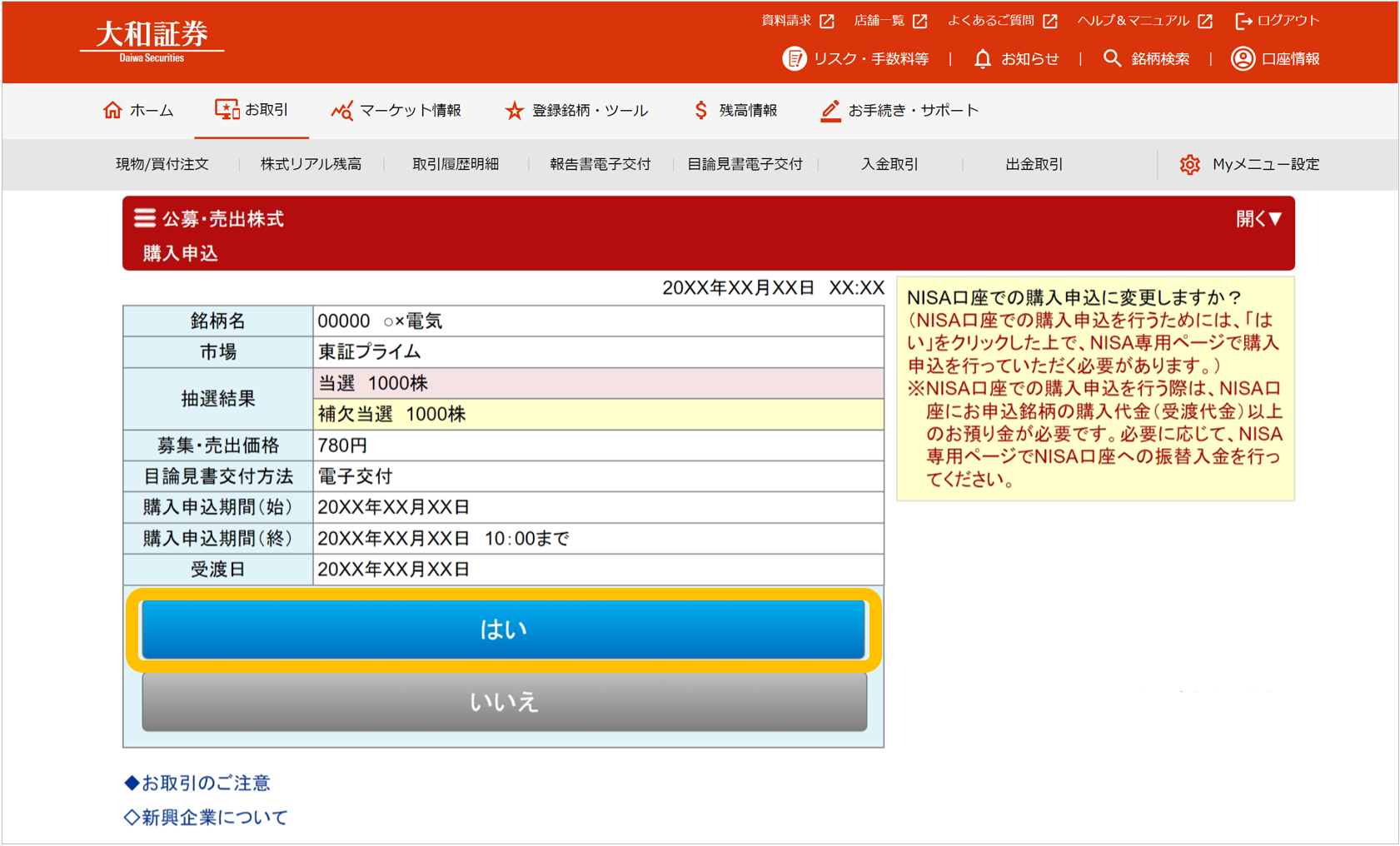This screenshot has height=846, width=1400.
Task: Open account info user icon
Action: 1243,59
